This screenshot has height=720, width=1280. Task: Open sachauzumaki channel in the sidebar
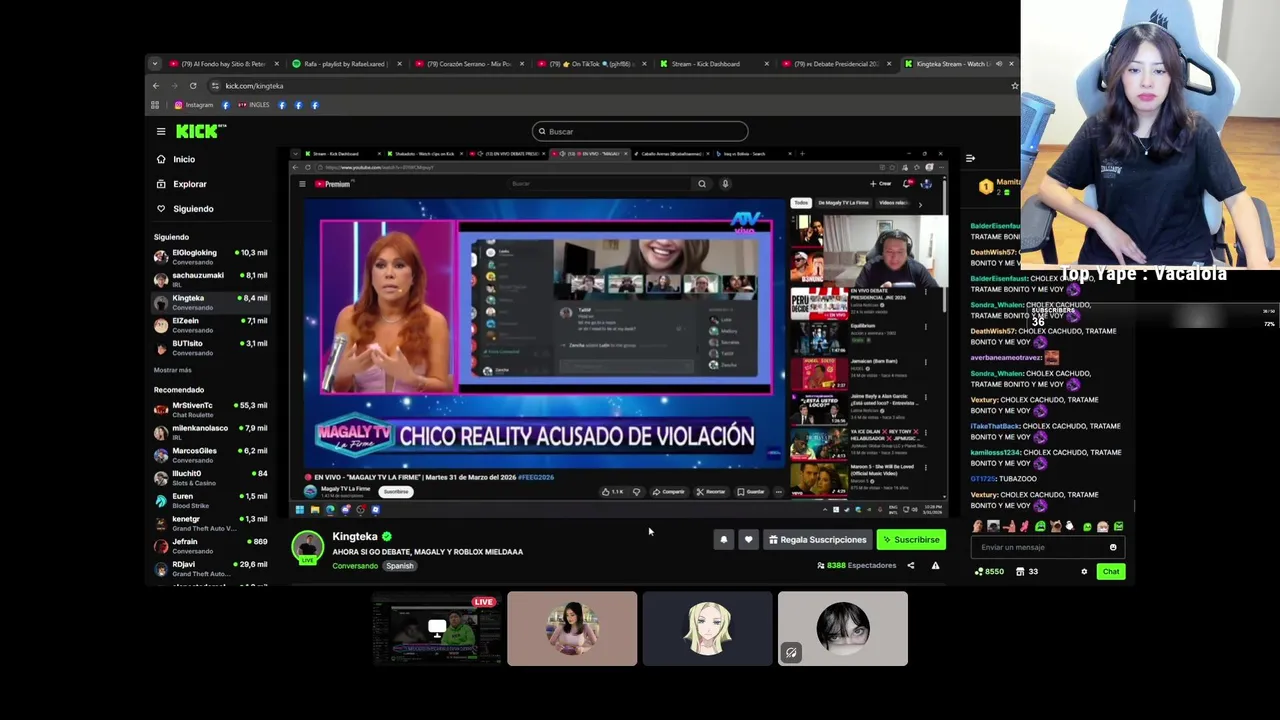pyautogui.click(x=210, y=279)
